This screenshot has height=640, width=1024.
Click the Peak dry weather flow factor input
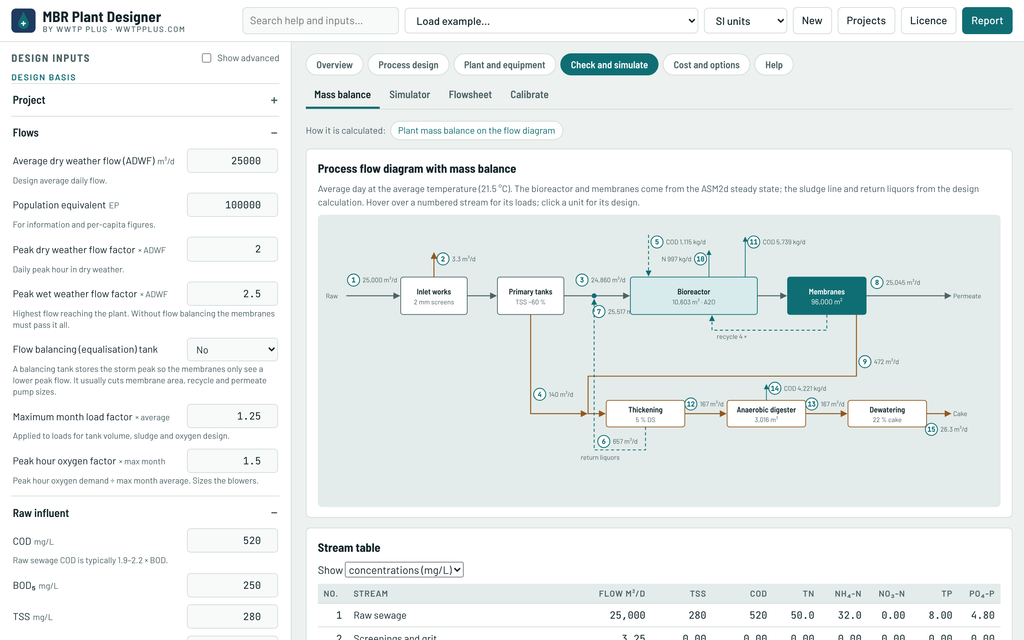click(x=232, y=249)
